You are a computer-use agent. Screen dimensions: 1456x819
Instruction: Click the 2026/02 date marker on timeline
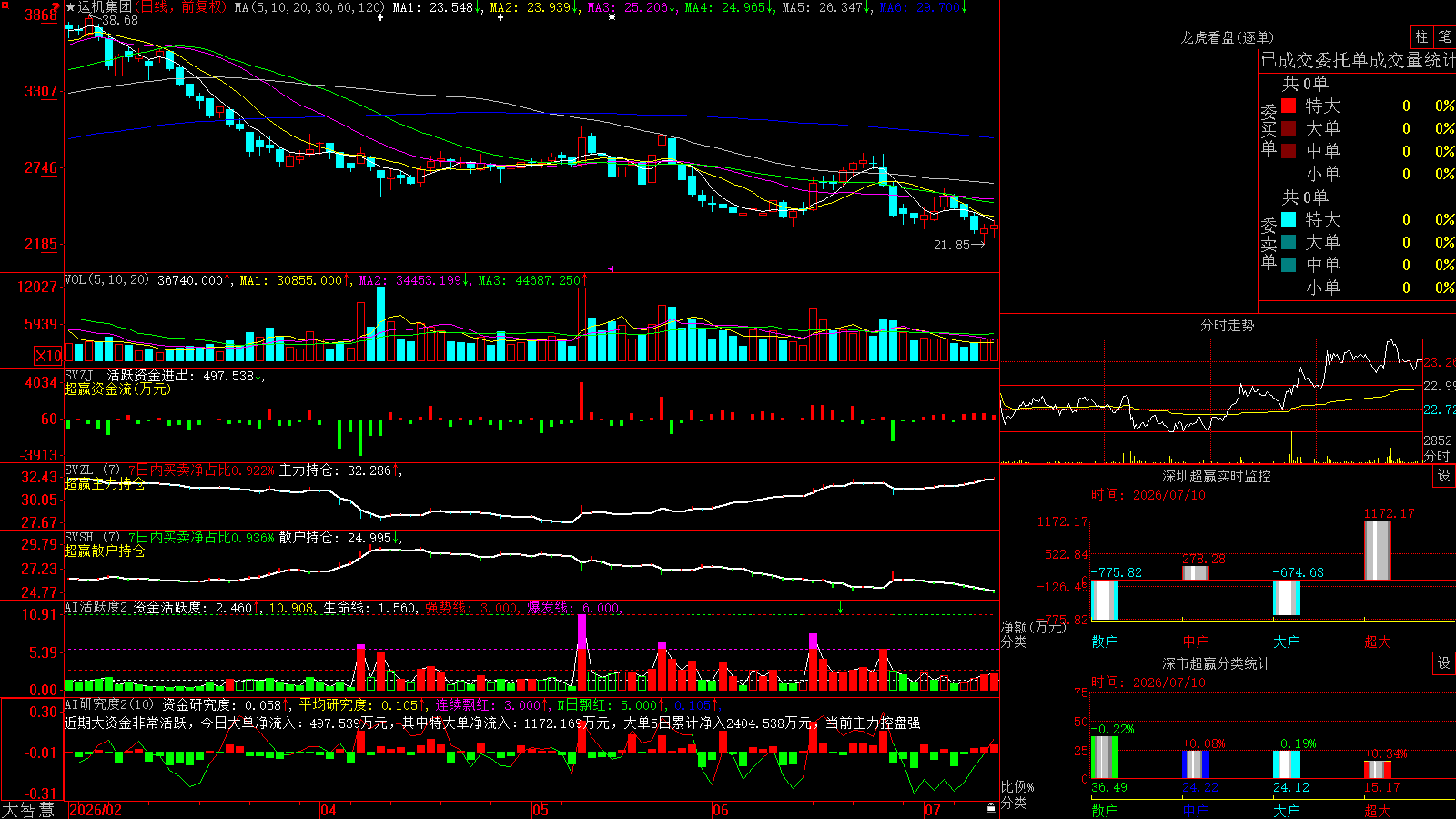96,810
